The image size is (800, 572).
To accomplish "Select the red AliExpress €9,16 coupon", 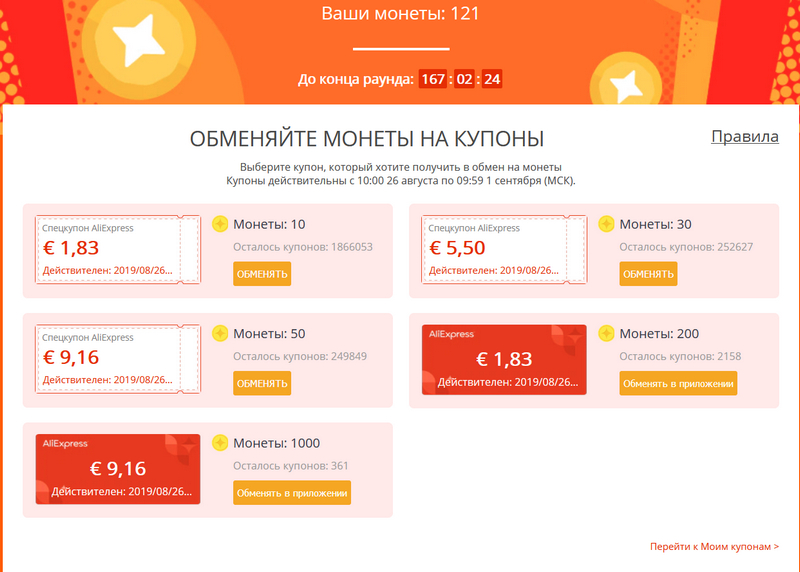I will click(118, 469).
